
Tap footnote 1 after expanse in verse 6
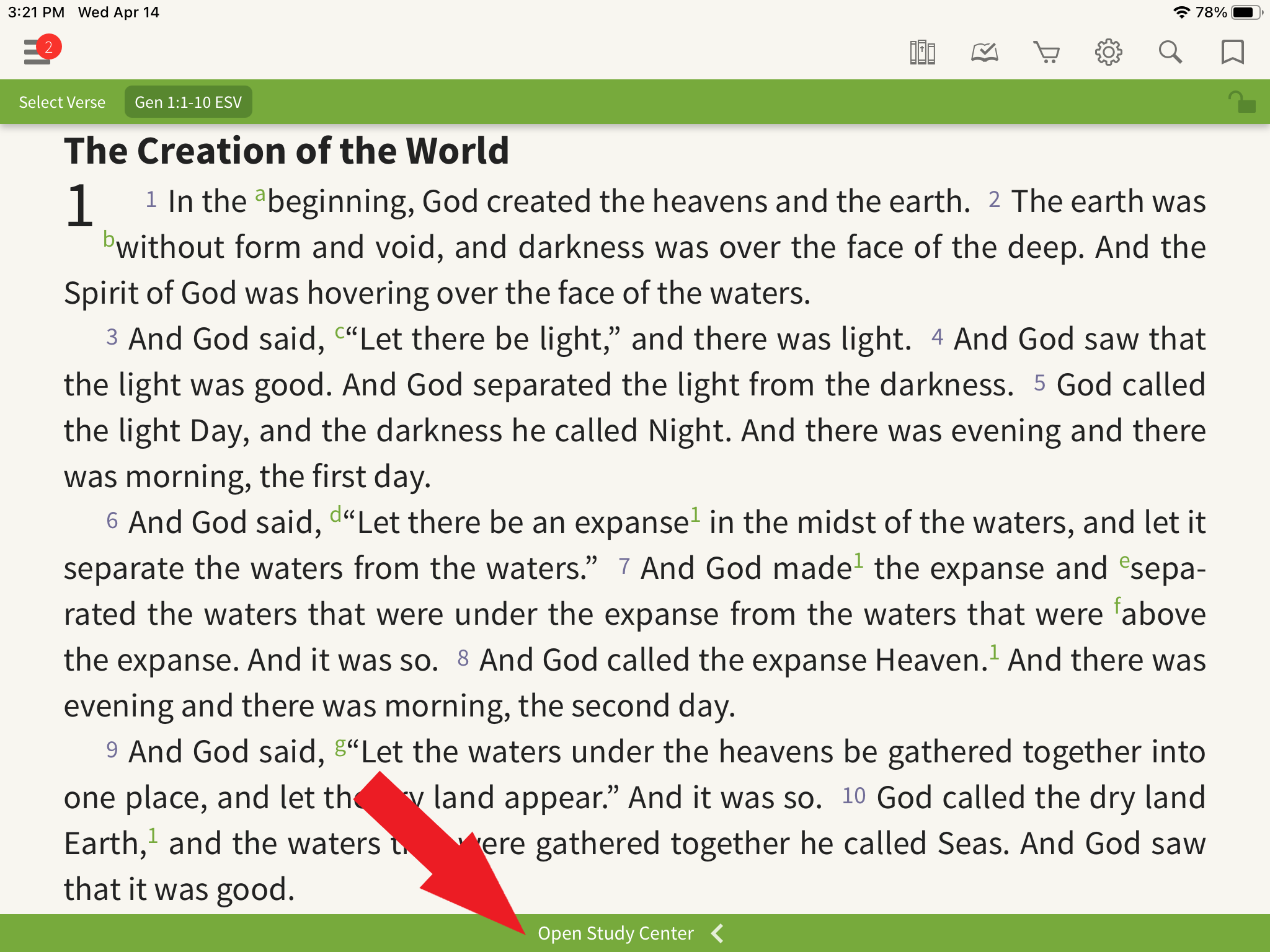(x=696, y=514)
